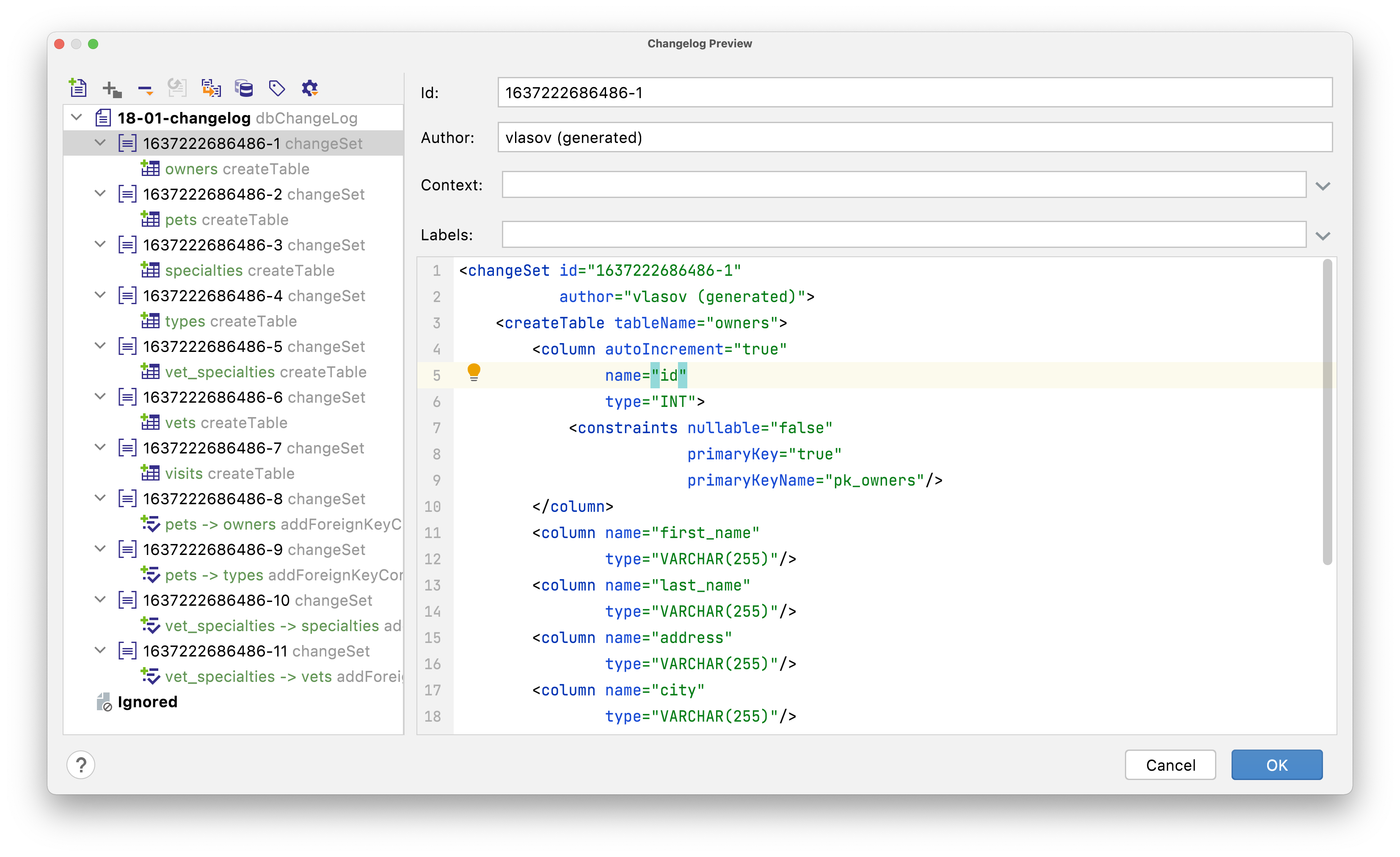Click the lightbulb intention icon on line 5
This screenshot has height=857, width=1400.
tap(474, 373)
